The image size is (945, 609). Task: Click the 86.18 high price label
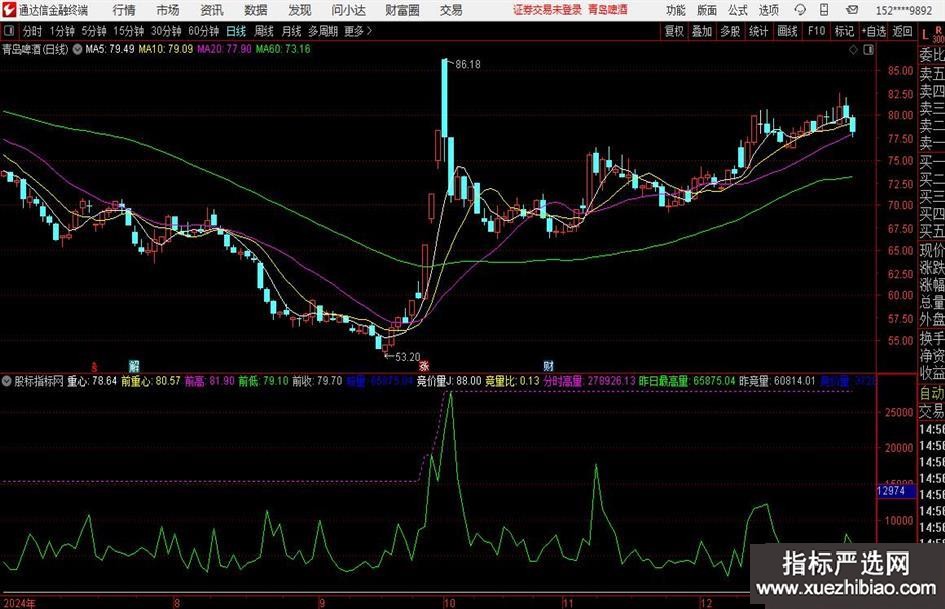point(468,65)
